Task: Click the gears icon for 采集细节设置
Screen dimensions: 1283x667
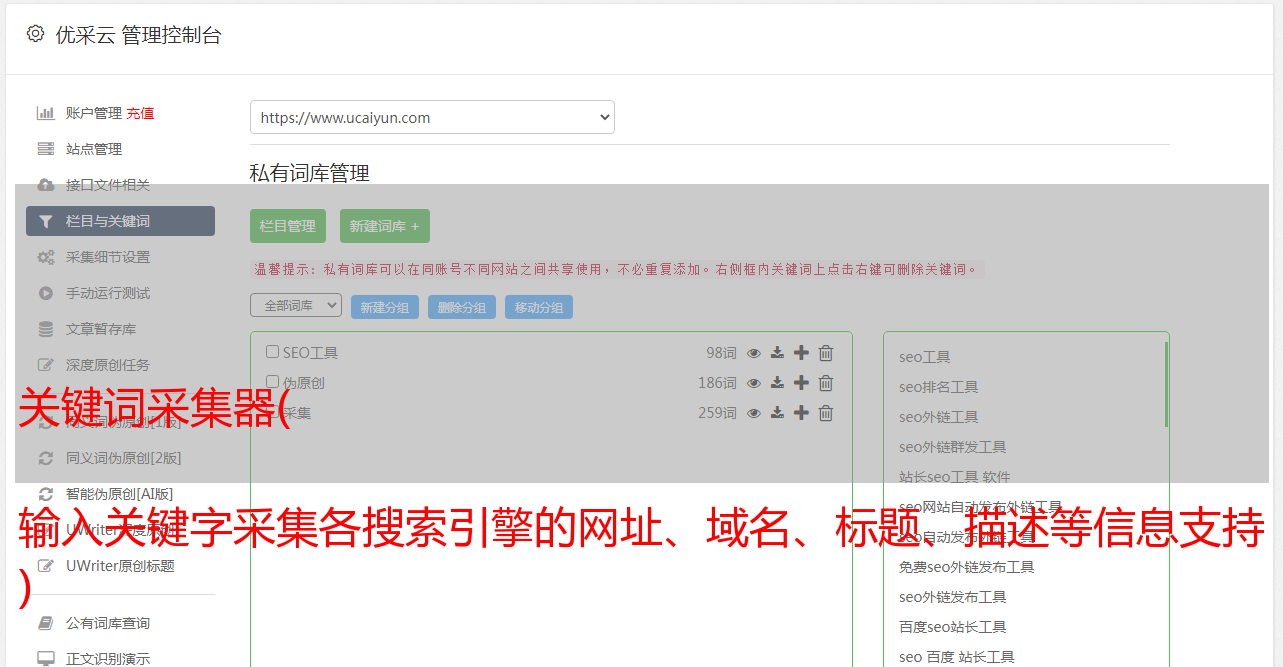Action: point(45,257)
